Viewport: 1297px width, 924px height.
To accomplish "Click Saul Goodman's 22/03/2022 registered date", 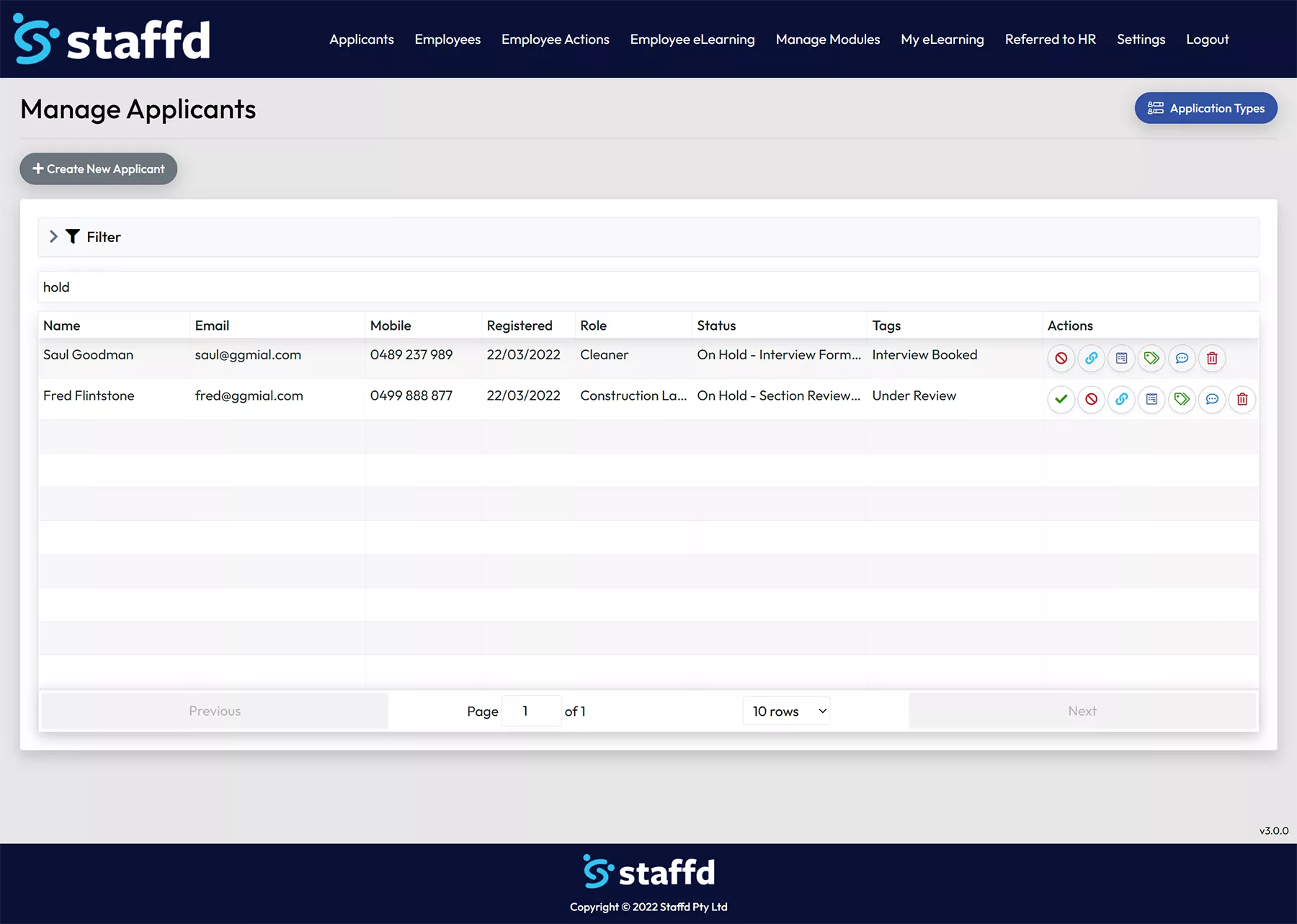I will [523, 354].
